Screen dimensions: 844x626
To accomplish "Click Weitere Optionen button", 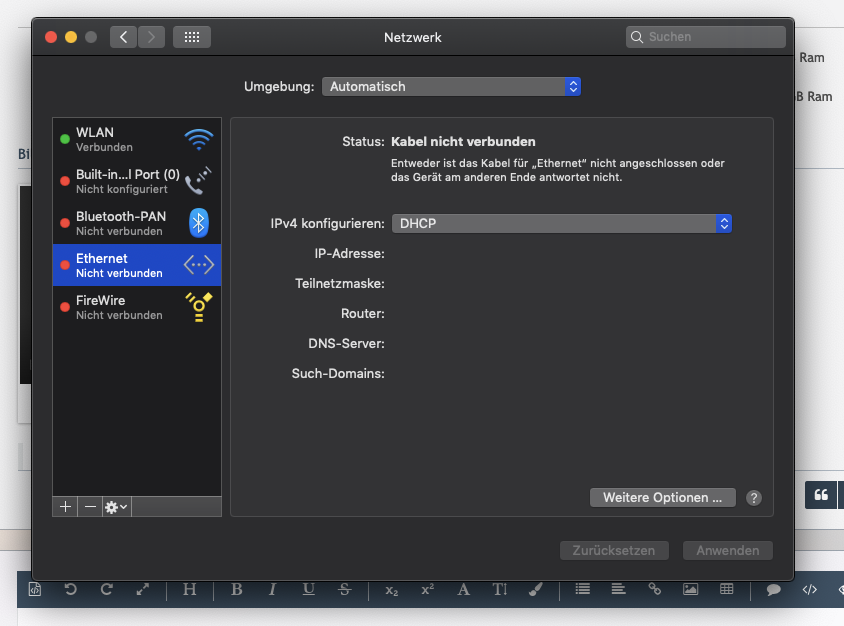I will 663,497.
